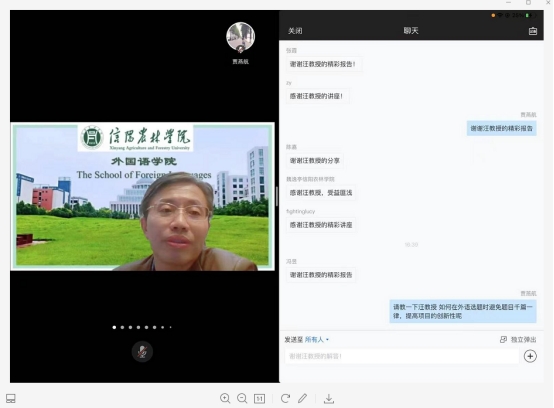Viewport: 554px width, 408px height.
Task: Click the zoom out magnifier icon
Action: tap(242, 398)
